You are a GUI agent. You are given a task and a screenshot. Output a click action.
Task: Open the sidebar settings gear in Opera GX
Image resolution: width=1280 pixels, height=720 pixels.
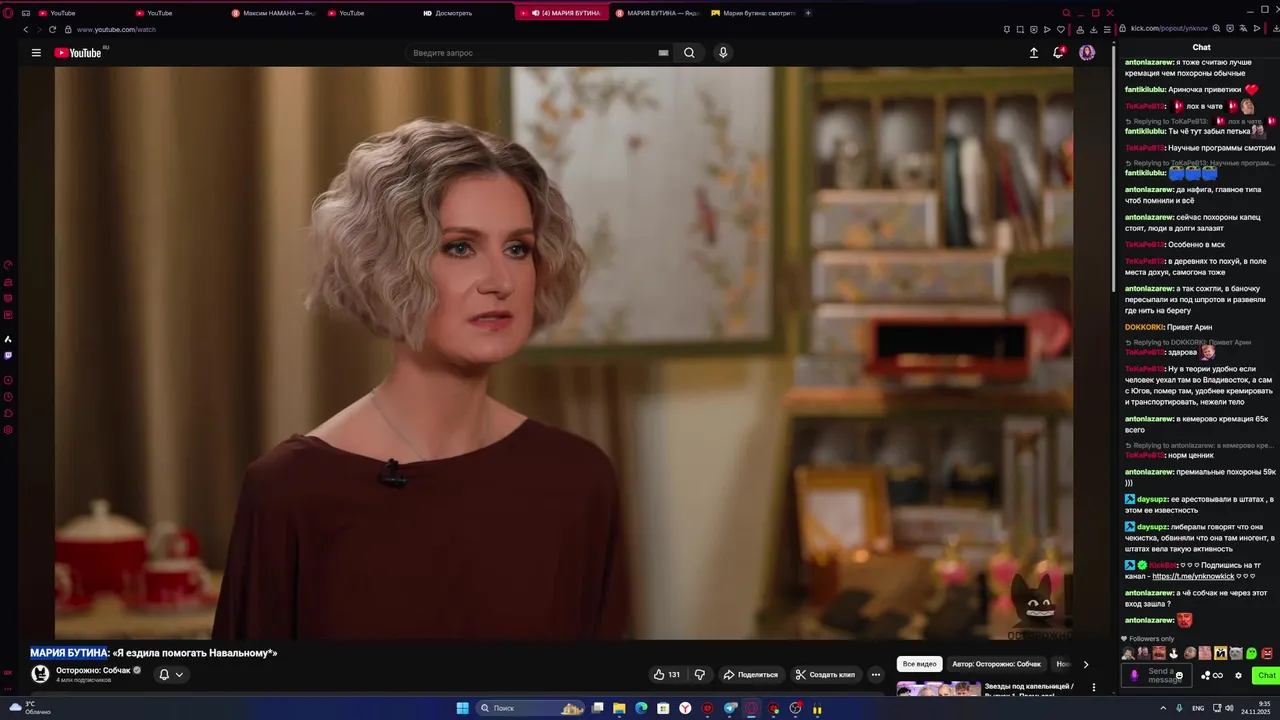tap(8, 430)
